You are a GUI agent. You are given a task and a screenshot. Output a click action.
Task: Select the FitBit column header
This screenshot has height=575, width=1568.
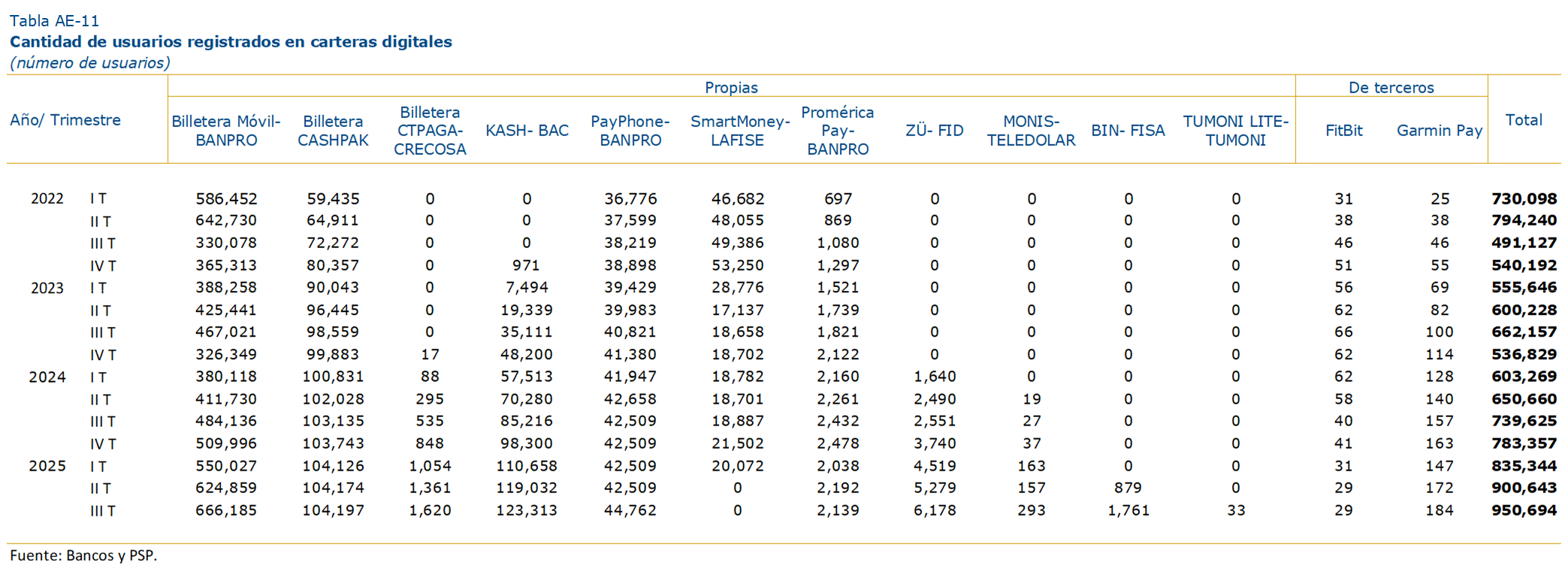click(1343, 131)
